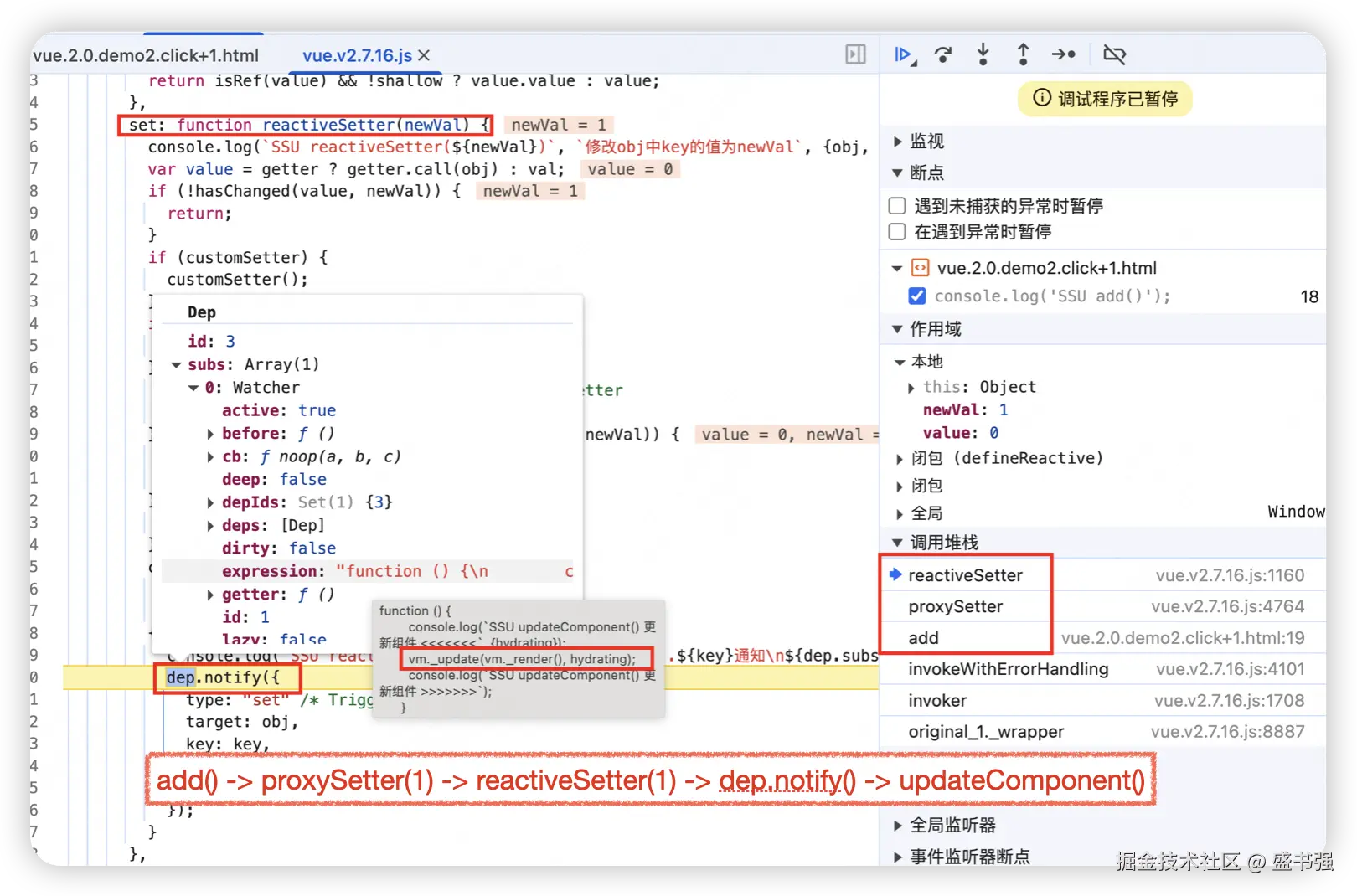
Task: Click the customSetter(); code line
Action: pyautogui.click(x=238, y=280)
